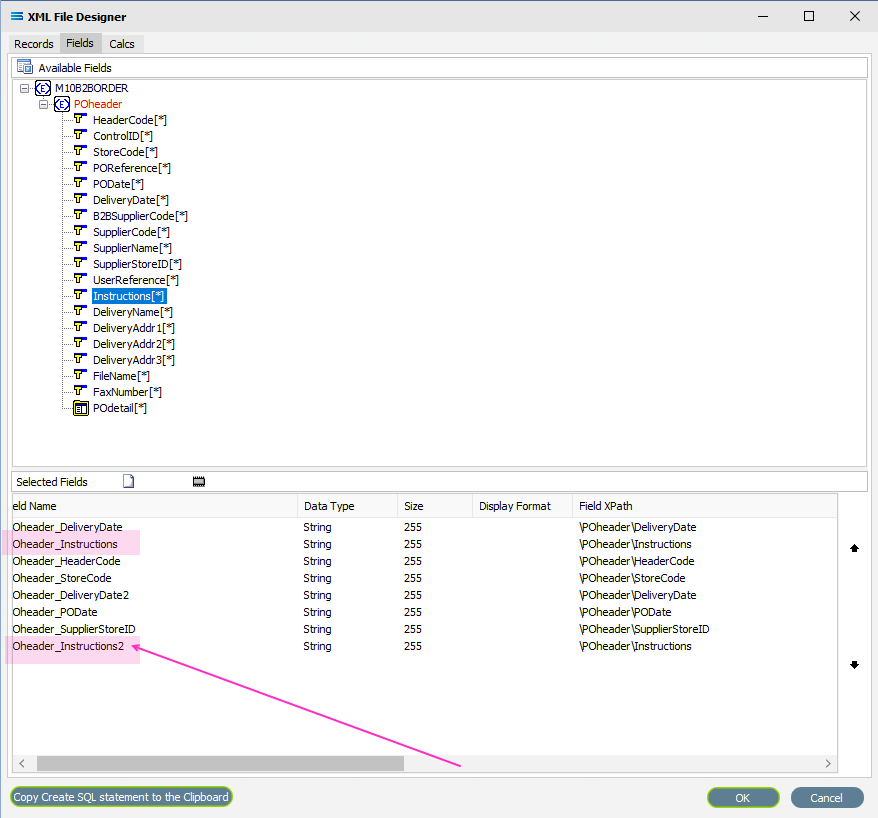Click the DeliveryAddr2 field icon
Screen dimensions: 878x818
[80, 343]
